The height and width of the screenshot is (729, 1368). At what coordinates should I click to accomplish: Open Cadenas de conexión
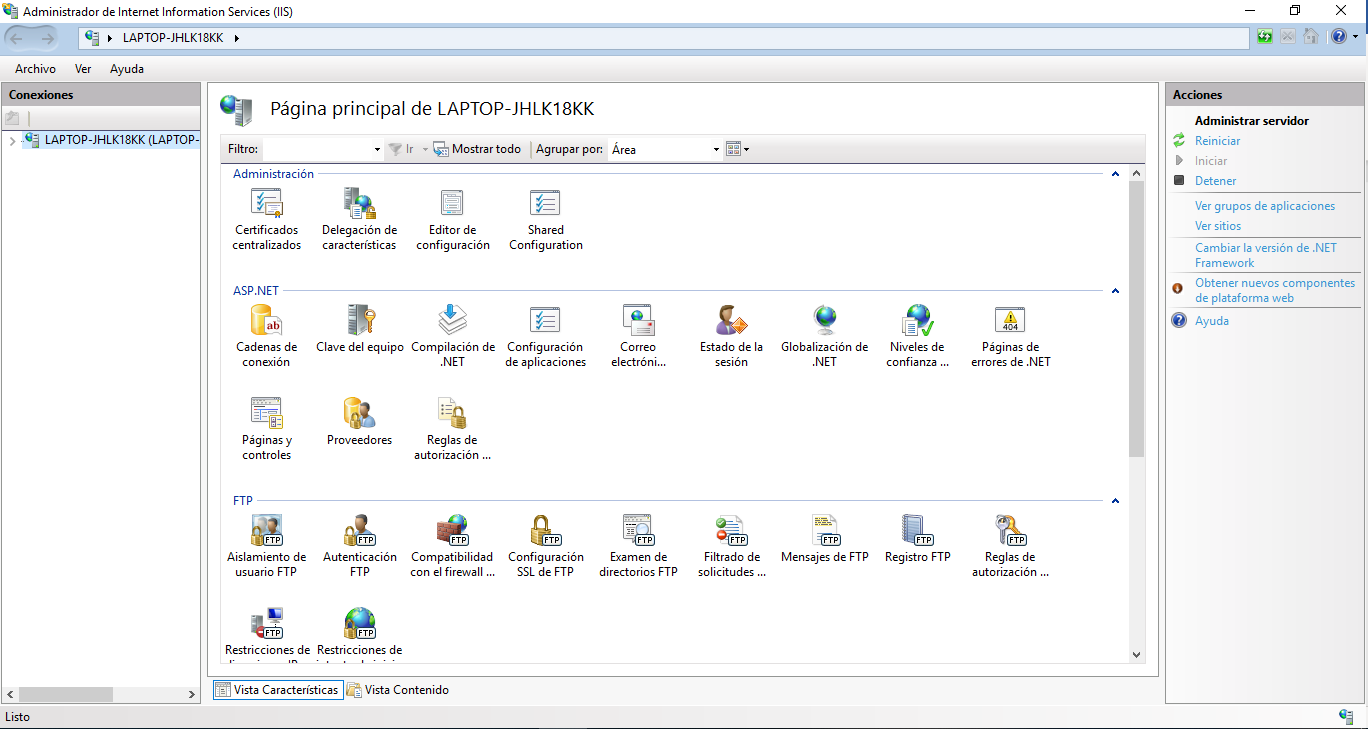coord(266,336)
